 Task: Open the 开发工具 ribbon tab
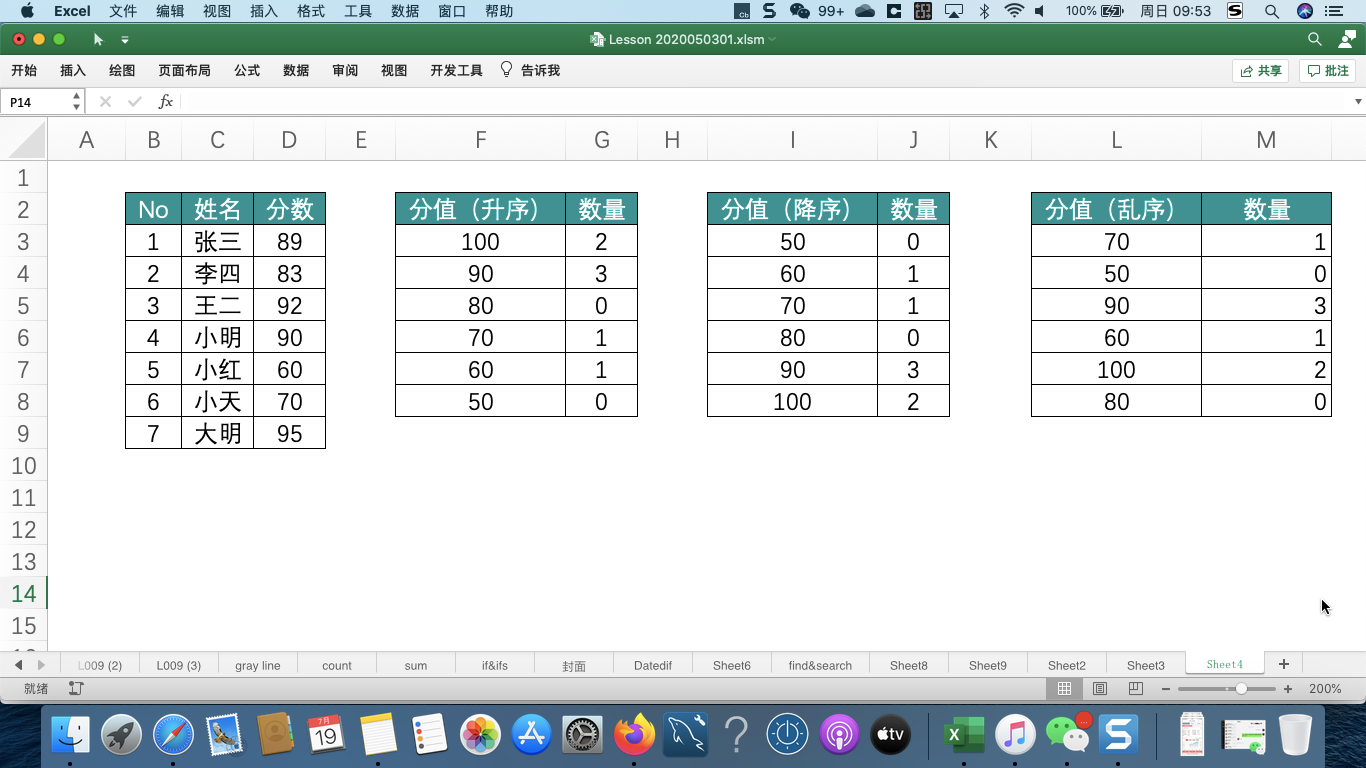[x=456, y=70]
